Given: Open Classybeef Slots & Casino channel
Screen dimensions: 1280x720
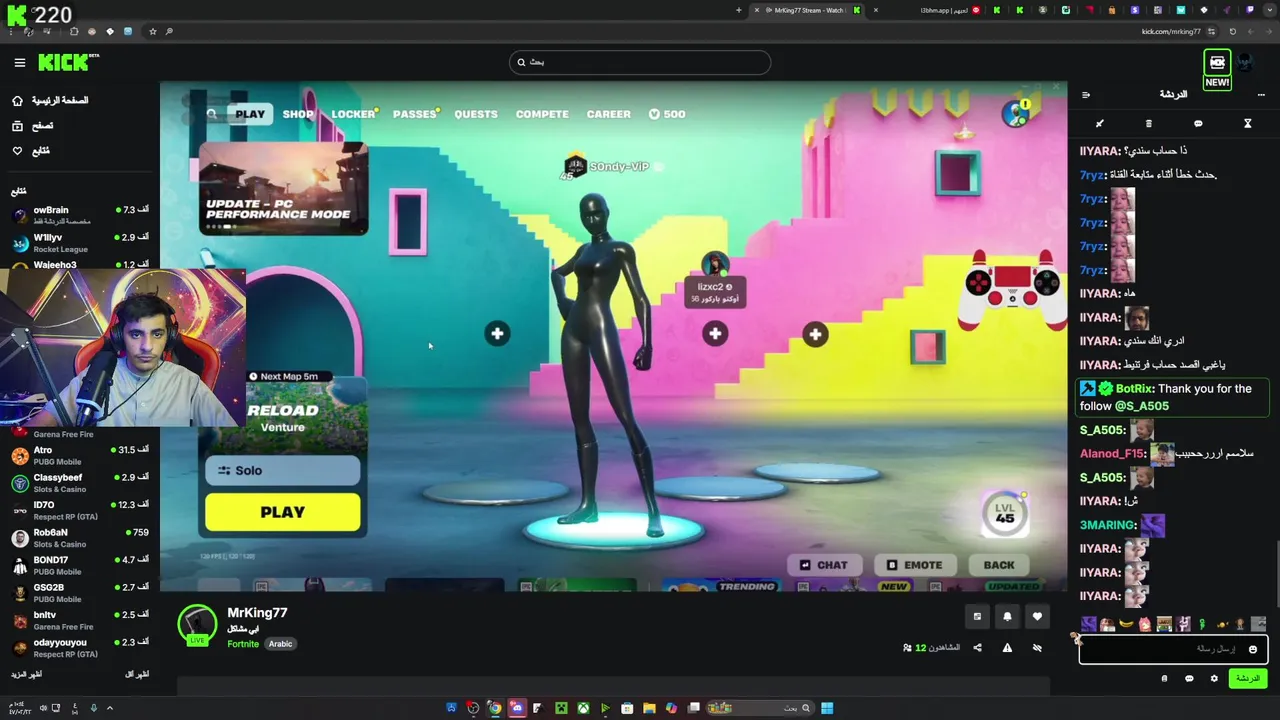Looking at the screenshot, I should pyautogui.click(x=80, y=483).
